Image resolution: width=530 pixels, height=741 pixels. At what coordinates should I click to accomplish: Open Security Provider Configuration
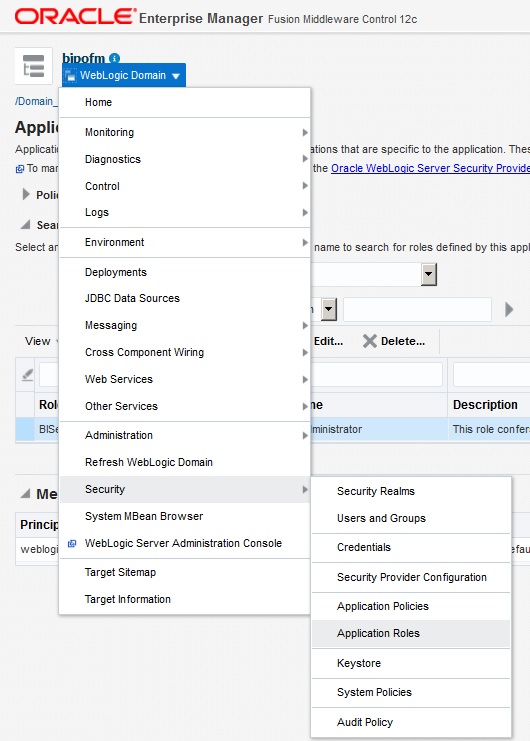[411, 577]
